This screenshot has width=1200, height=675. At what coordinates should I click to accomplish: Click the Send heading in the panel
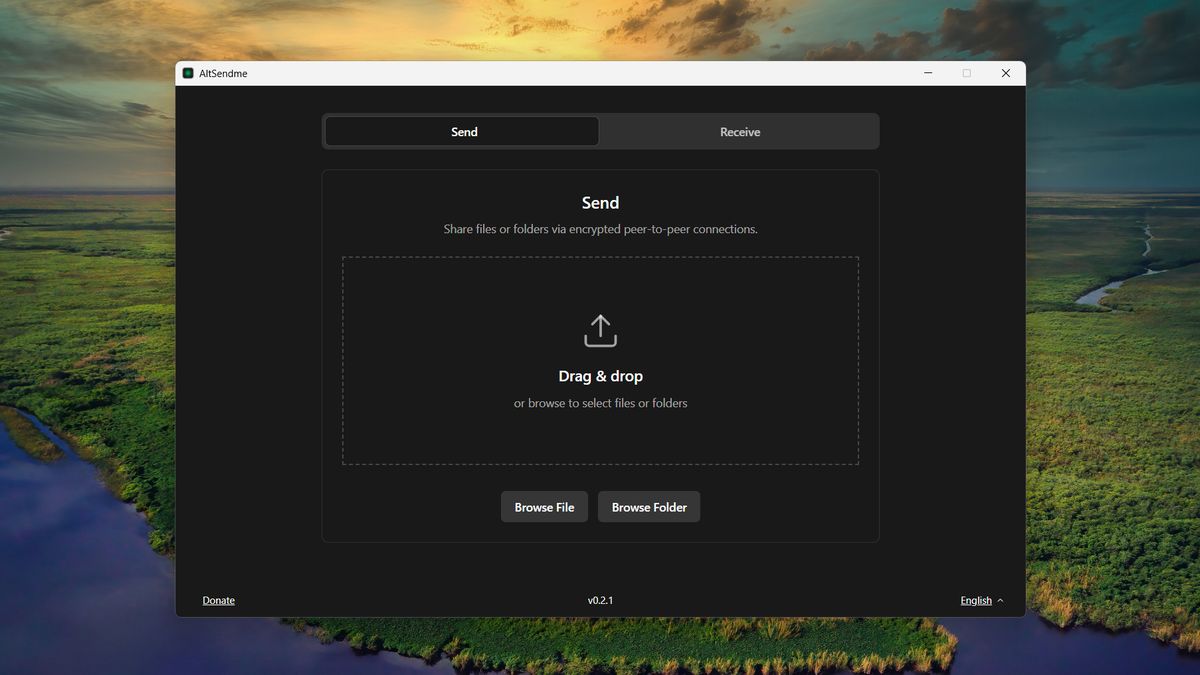[x=600, y=202]
